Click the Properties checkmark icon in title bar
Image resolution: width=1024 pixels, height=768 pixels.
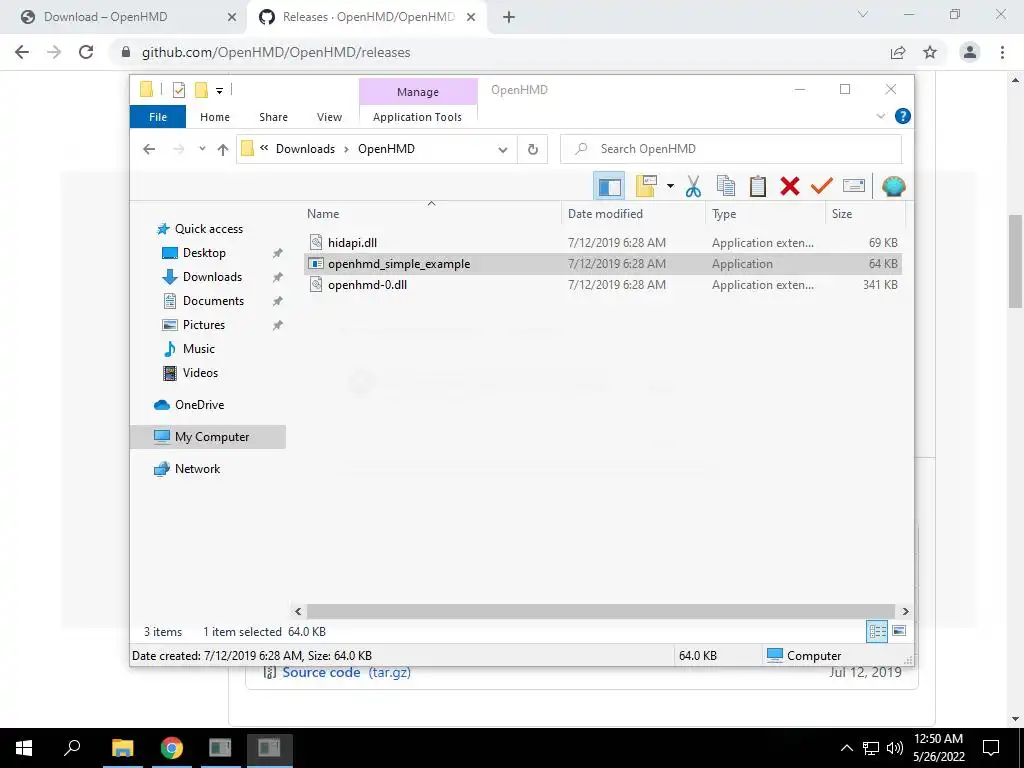pyautogui.click(x=178, y=90)
